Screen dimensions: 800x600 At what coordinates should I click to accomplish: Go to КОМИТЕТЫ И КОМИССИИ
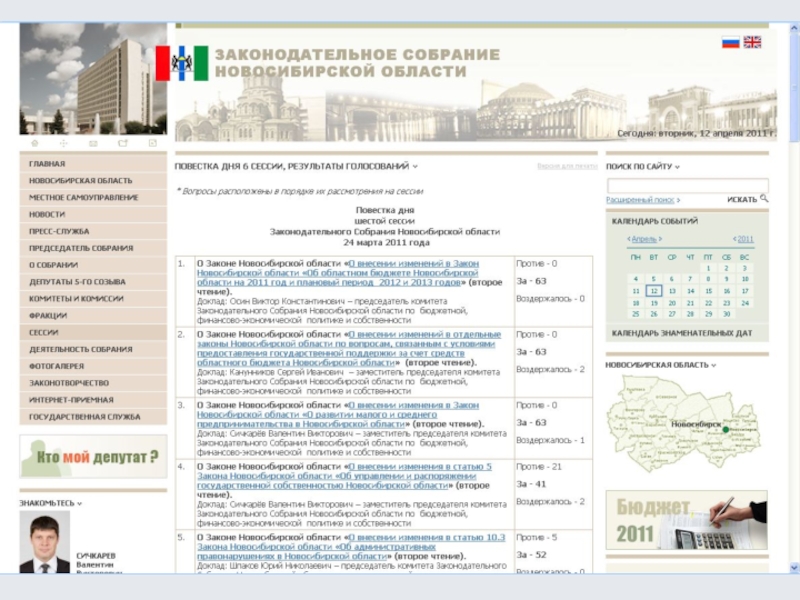point(93,298)
